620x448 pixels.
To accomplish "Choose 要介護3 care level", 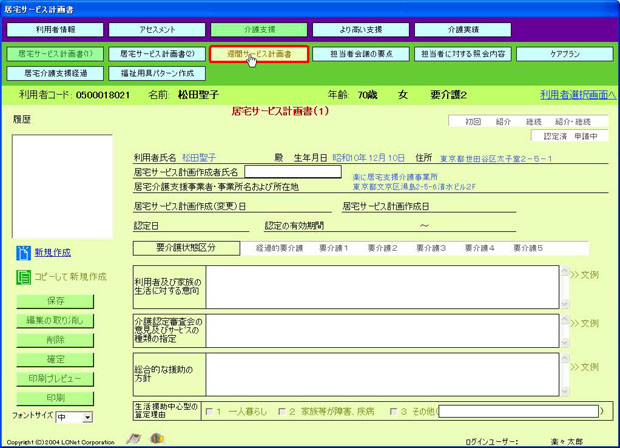I will pyautogui.click(x=431, y=248).
